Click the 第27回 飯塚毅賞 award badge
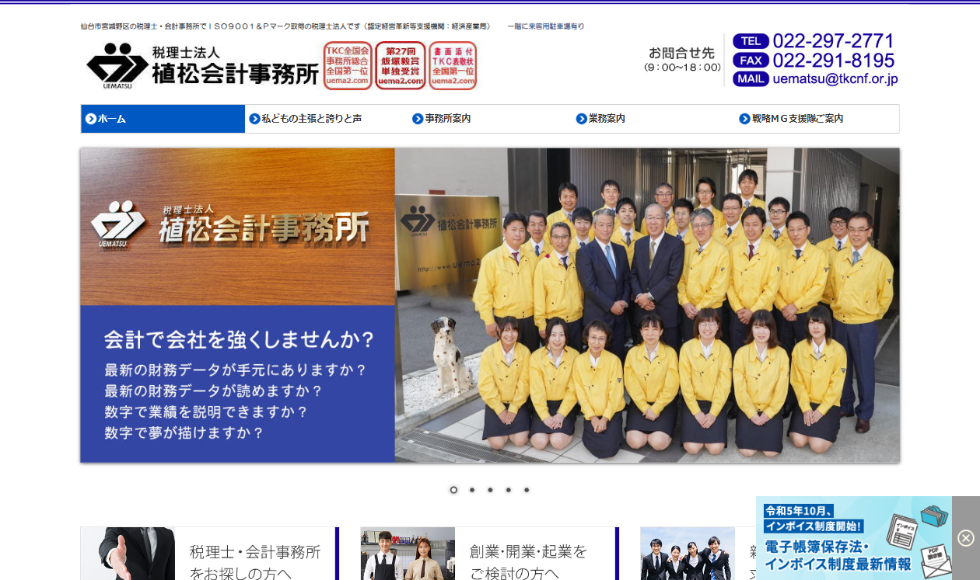This screenshot has height=580, width=980. click(400, 66)
